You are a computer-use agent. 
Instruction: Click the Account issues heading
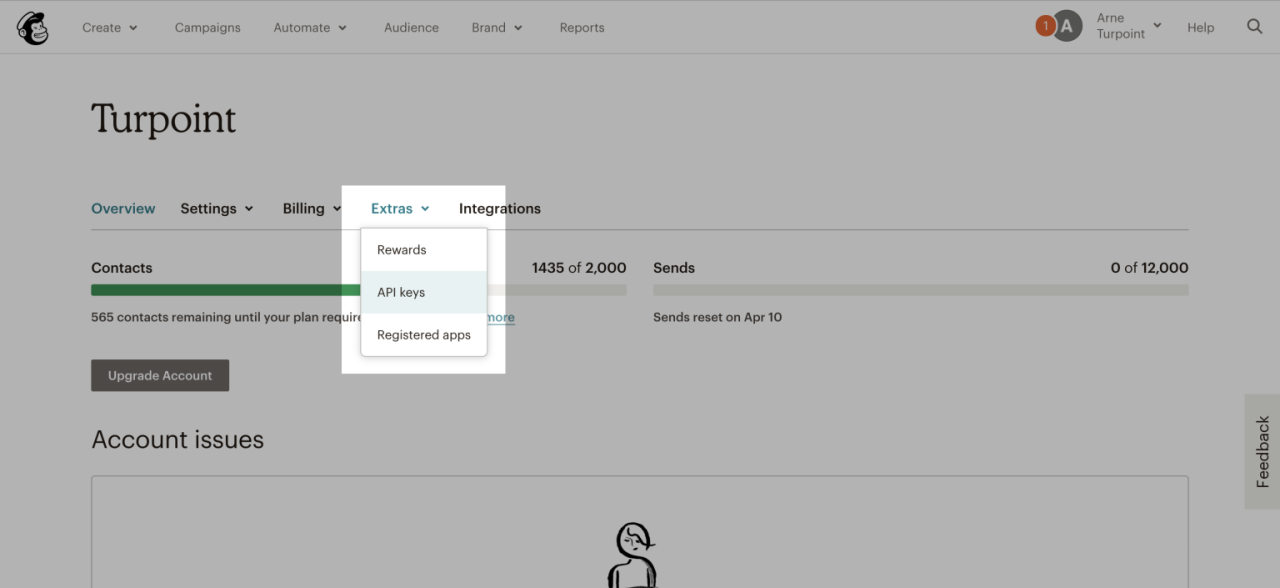pos(178,440)
